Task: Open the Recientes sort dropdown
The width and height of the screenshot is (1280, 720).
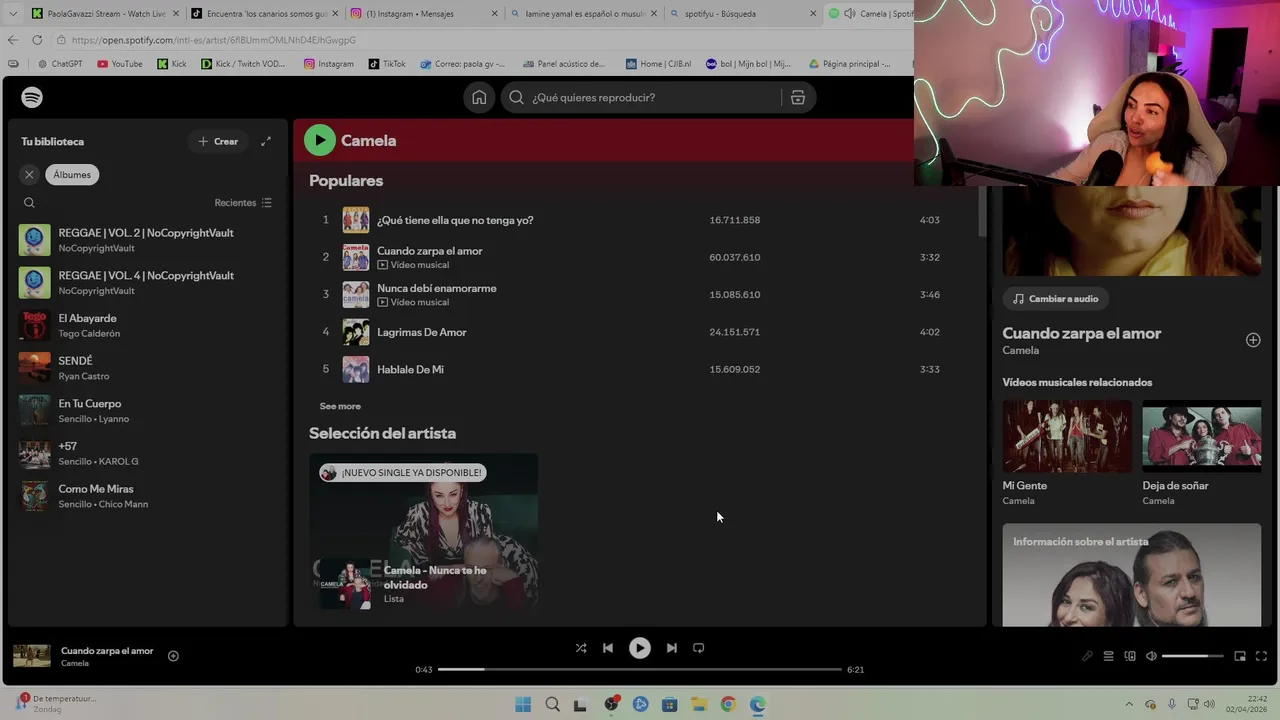Action: [x=243, y=202]
